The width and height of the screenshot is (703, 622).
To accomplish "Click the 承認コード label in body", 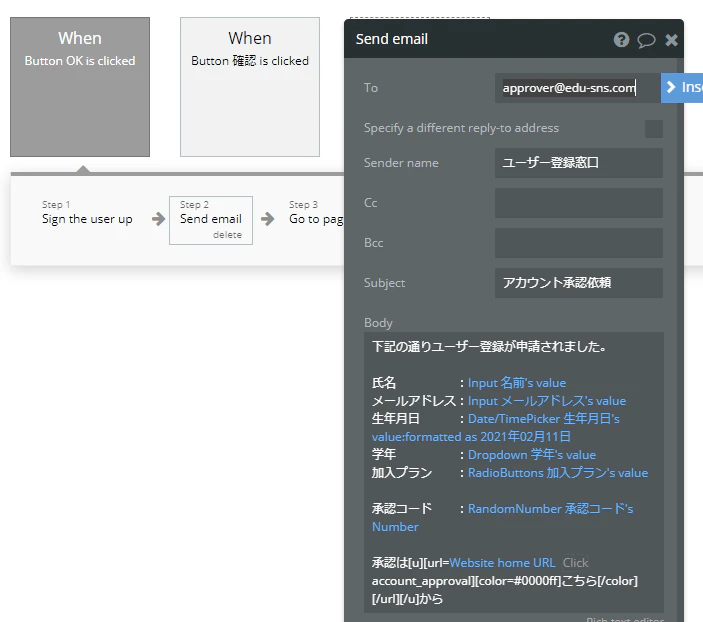I will (x=402, y=509).
